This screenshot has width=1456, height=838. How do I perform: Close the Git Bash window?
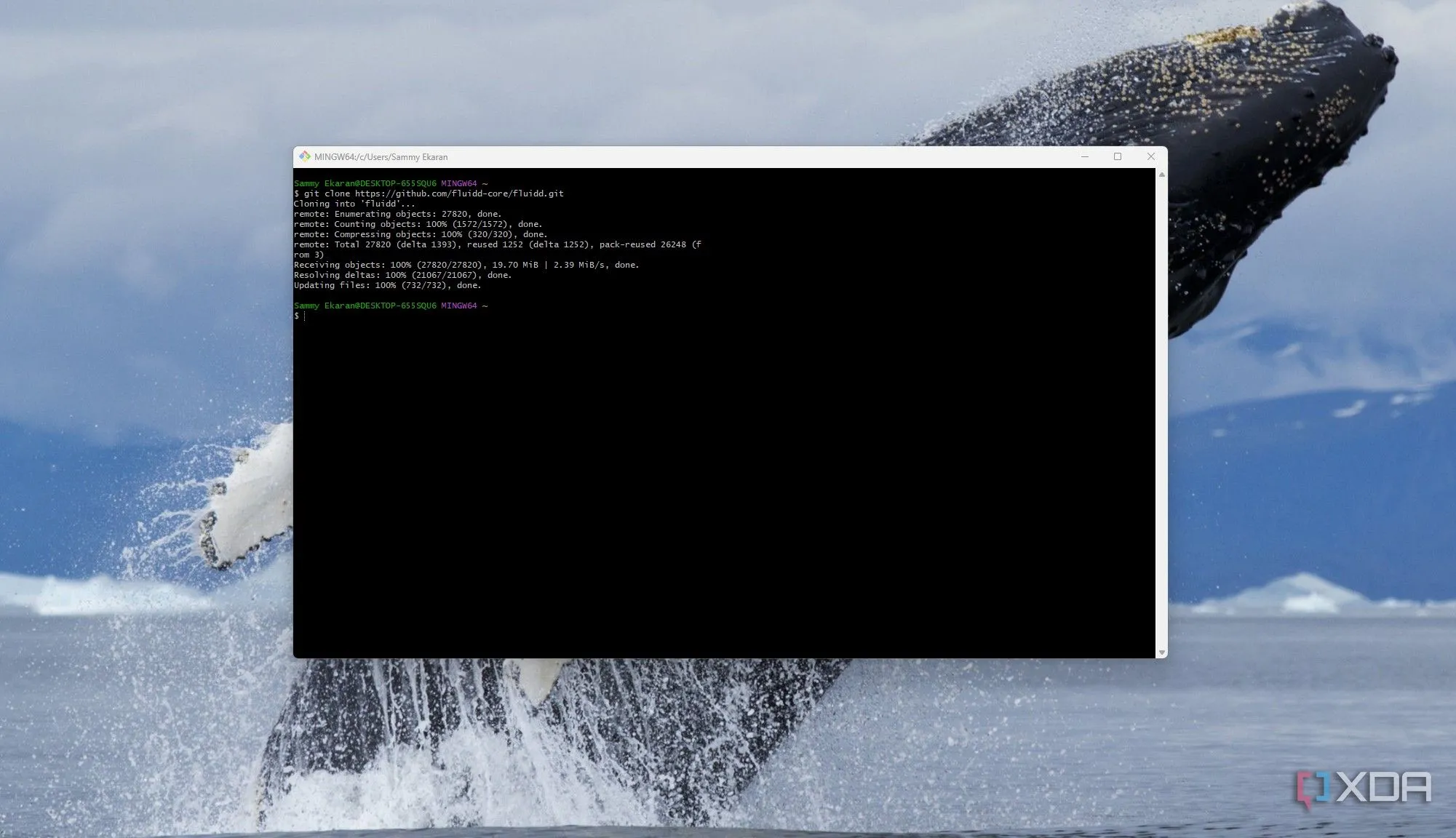click(1150, 156)
